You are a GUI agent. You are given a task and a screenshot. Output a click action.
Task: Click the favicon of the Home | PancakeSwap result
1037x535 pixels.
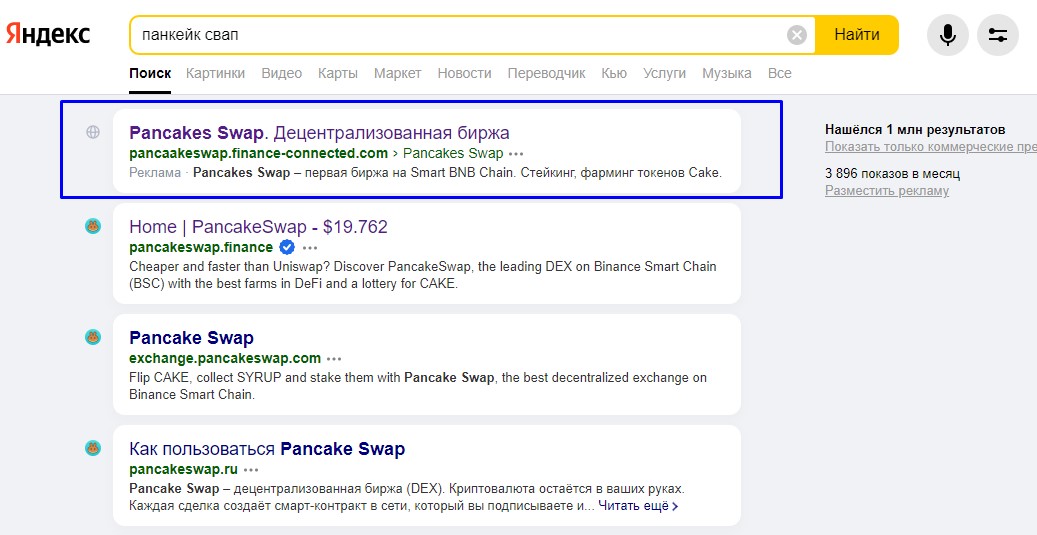pos(93,226)
